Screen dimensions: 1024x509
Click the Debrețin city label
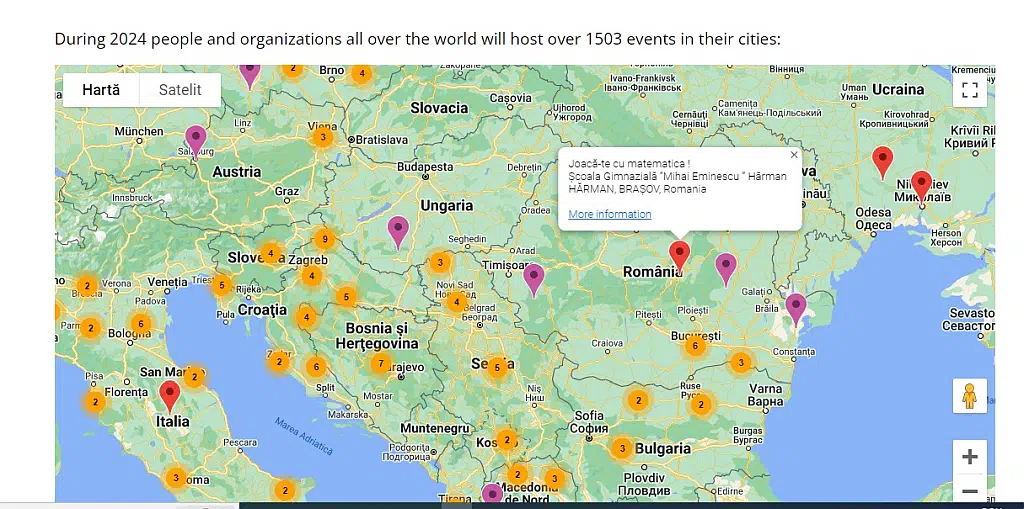point(524,167)
